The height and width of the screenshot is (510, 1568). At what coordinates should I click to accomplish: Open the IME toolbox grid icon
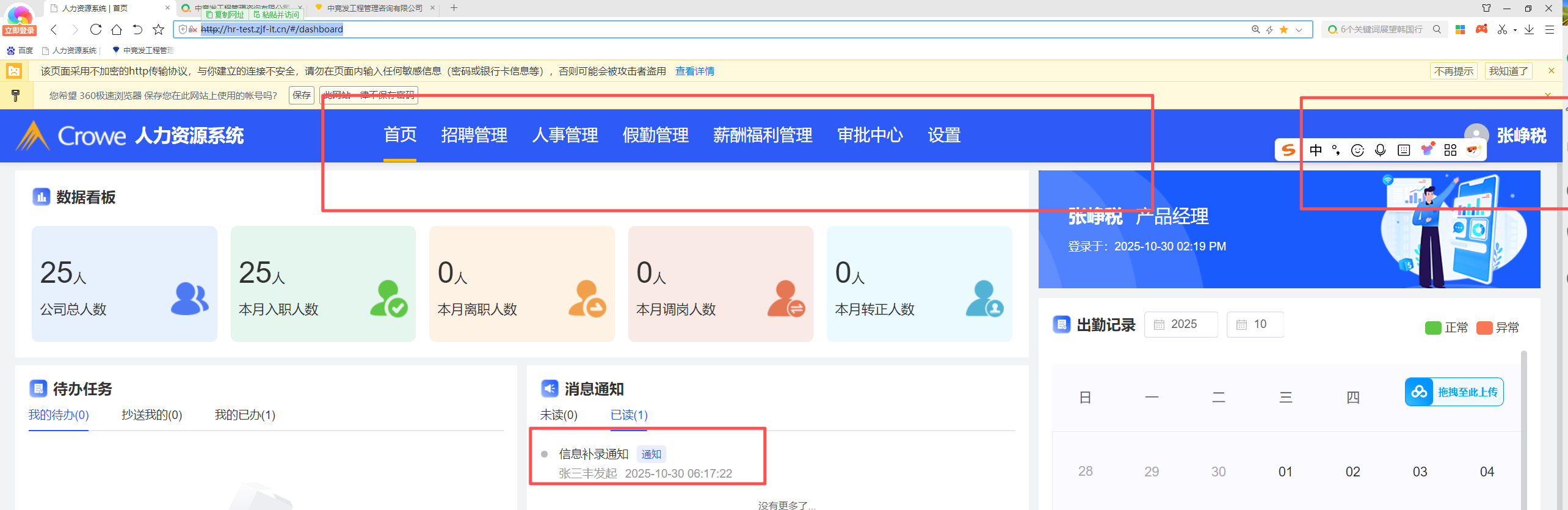pos(1451,150)
